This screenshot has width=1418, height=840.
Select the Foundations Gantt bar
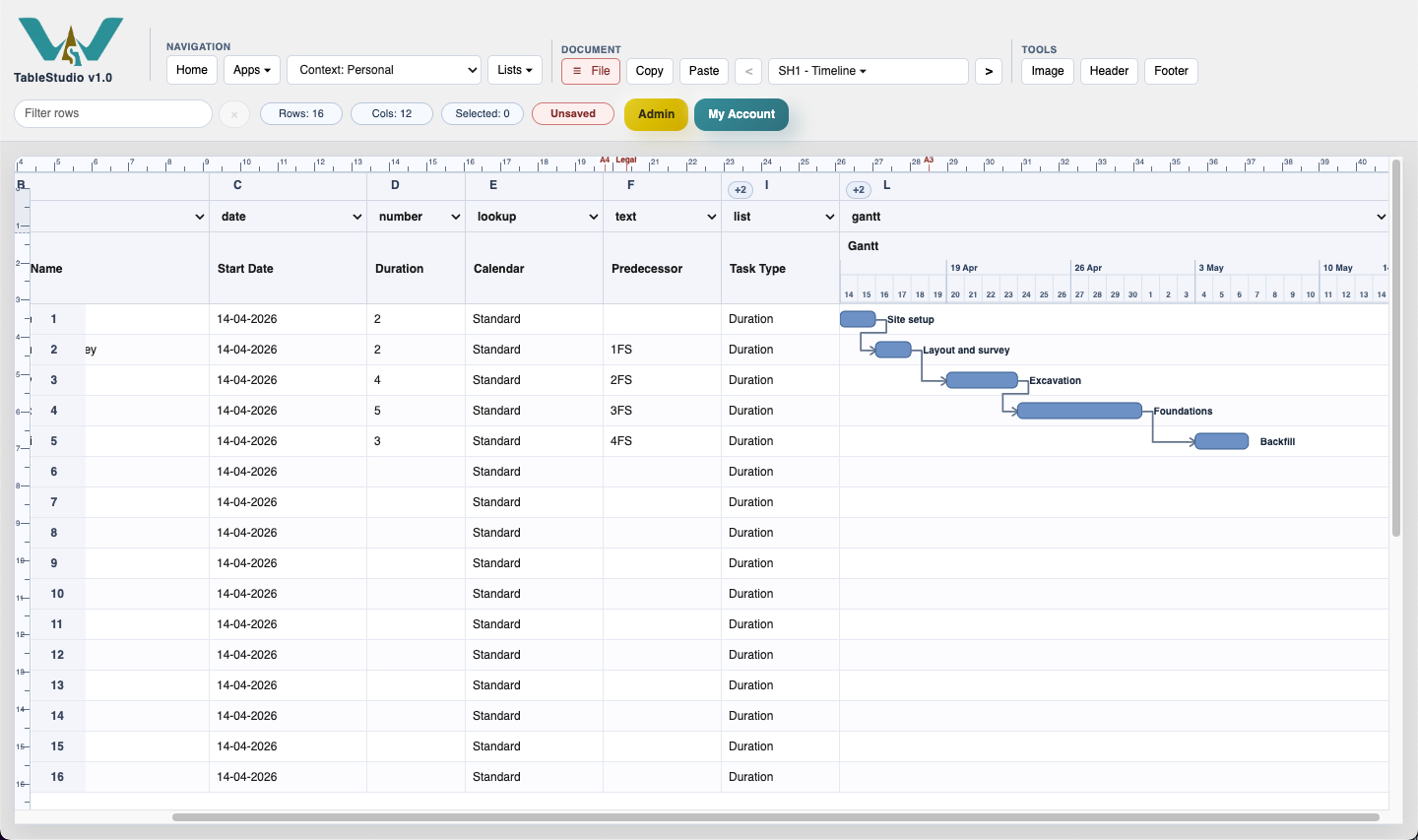[1079, 411]
